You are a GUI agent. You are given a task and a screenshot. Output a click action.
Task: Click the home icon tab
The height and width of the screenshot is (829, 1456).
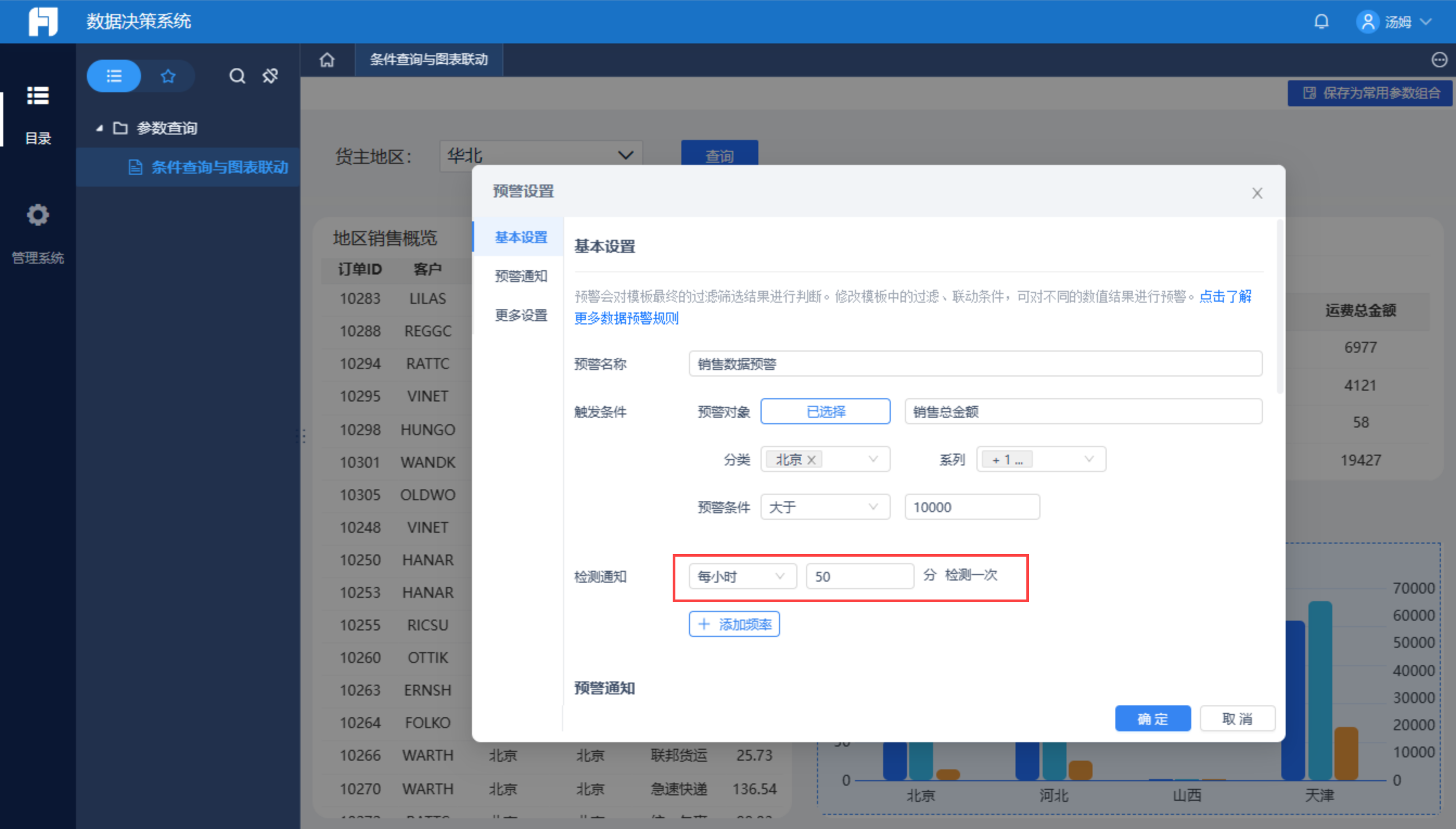(x=327, y=59)
